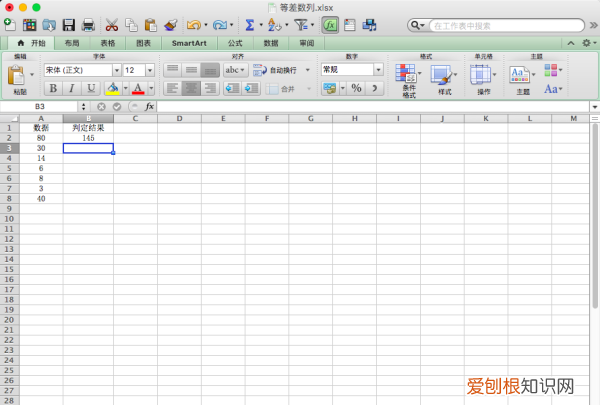Image resolution: width=600 pixels, height=405 pixels.
Task: Select the Format Painter brush icon
Action: pyautogui.click(x=170, y=24)
